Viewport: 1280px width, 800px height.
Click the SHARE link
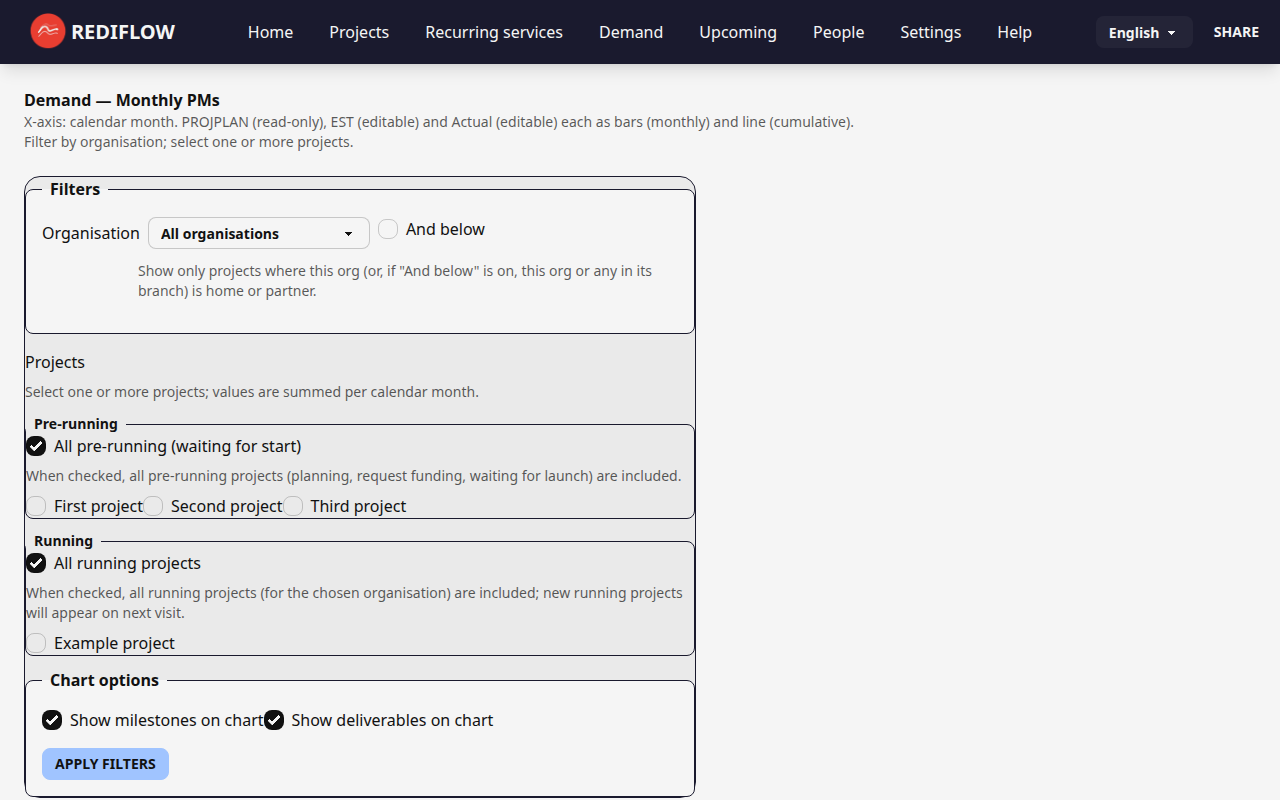(x=1236, y=31)
